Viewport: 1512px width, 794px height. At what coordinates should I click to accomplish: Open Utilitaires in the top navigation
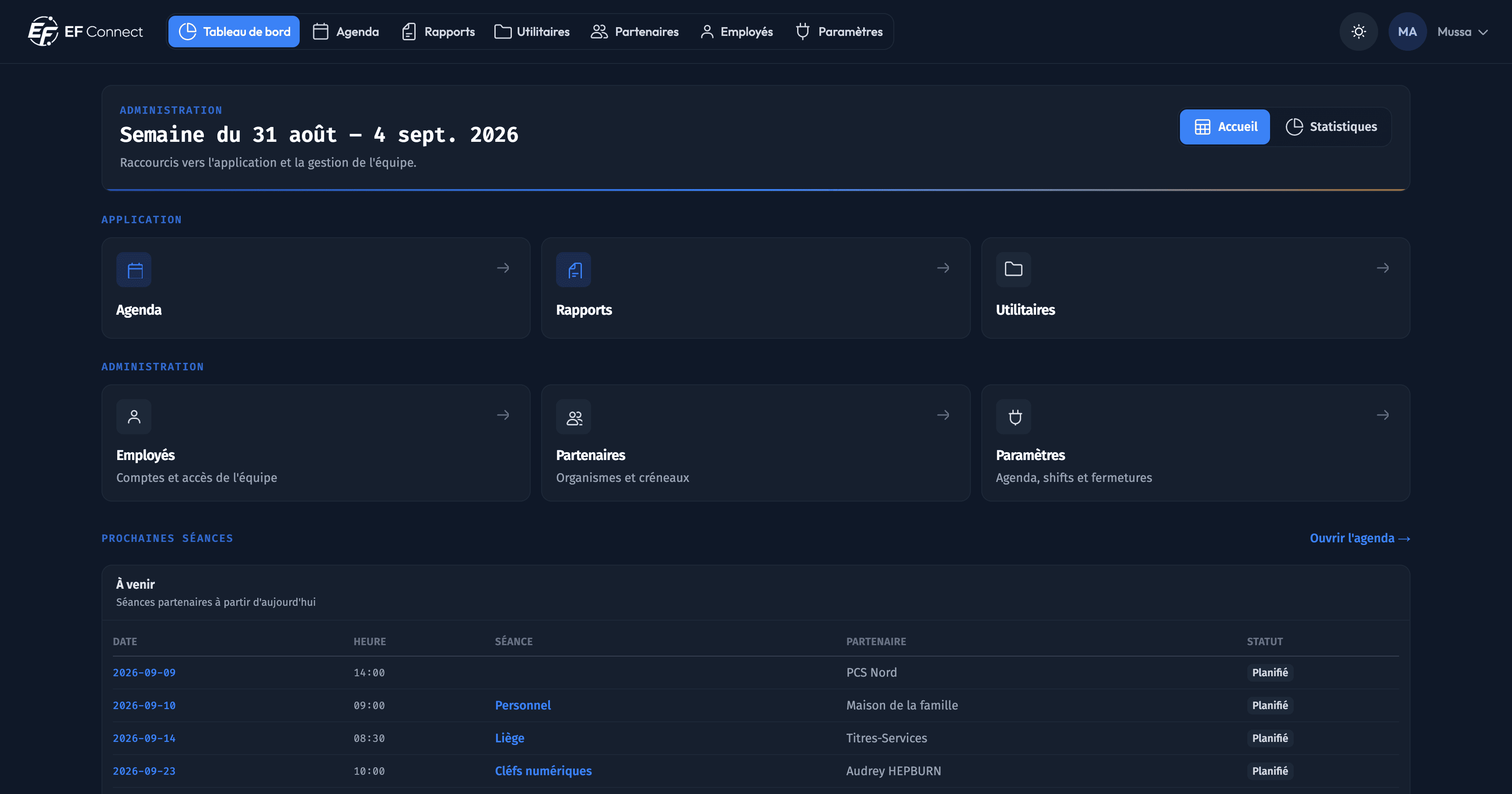pos(532,31)
